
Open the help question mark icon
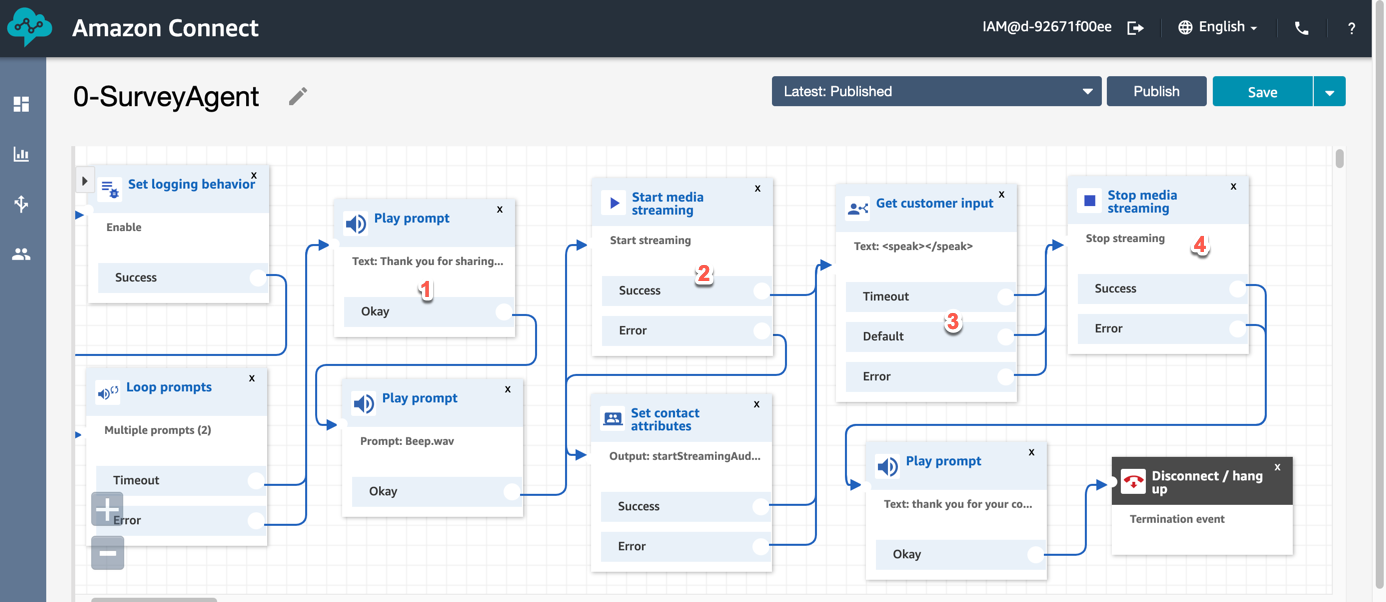pos(1351,28)
